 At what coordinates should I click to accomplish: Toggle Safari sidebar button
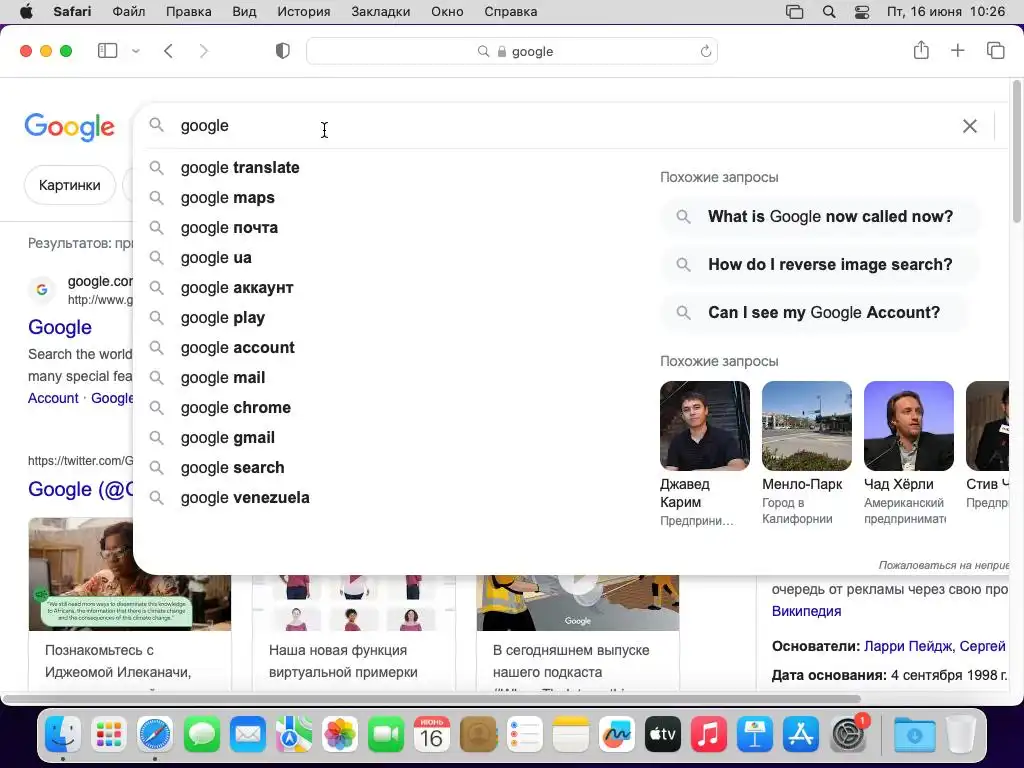tap(107, 51)
